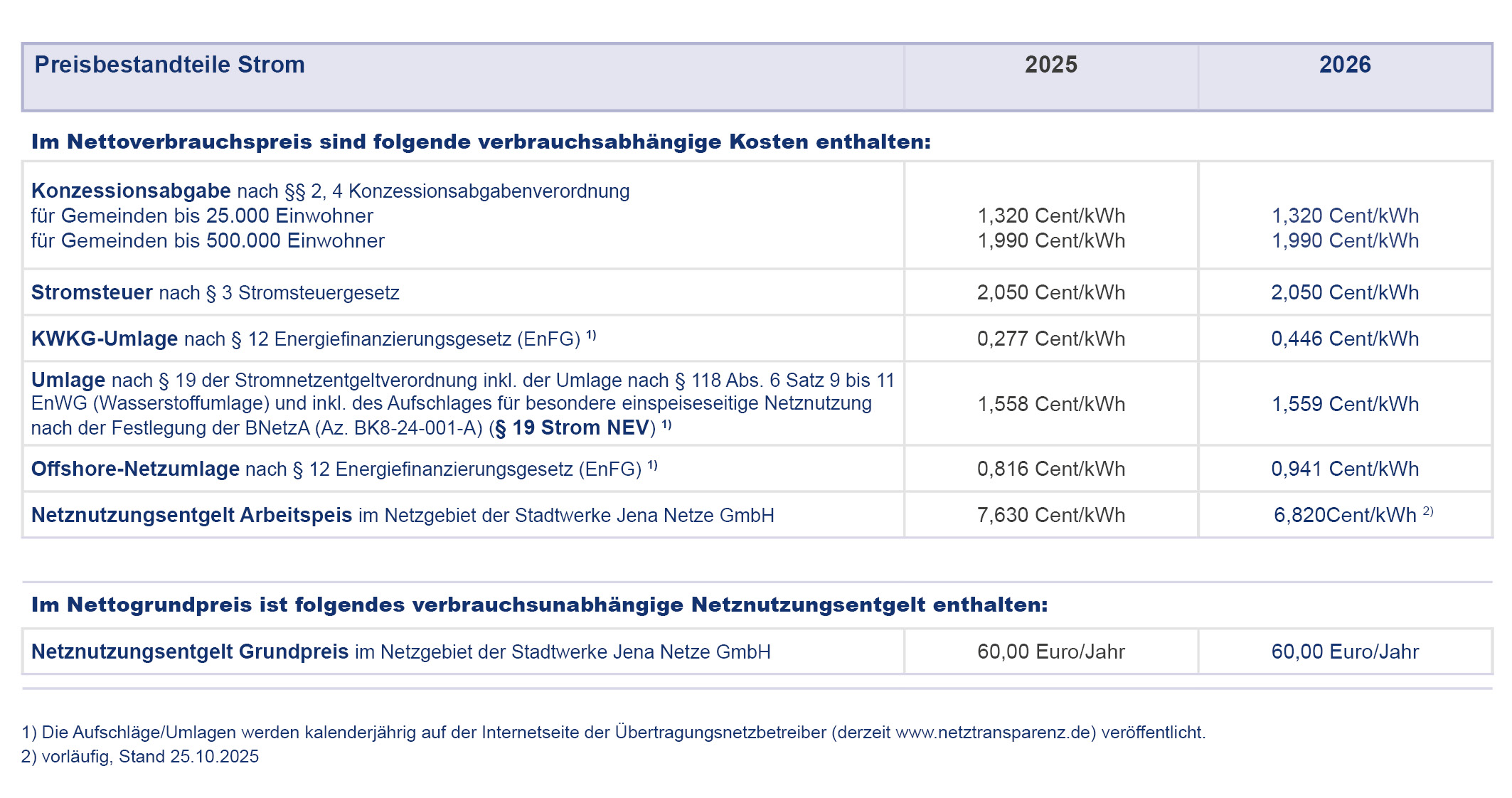Click the 2,050 Cent/kWh Stromsteuer 2025 value

click(1050, 292)
